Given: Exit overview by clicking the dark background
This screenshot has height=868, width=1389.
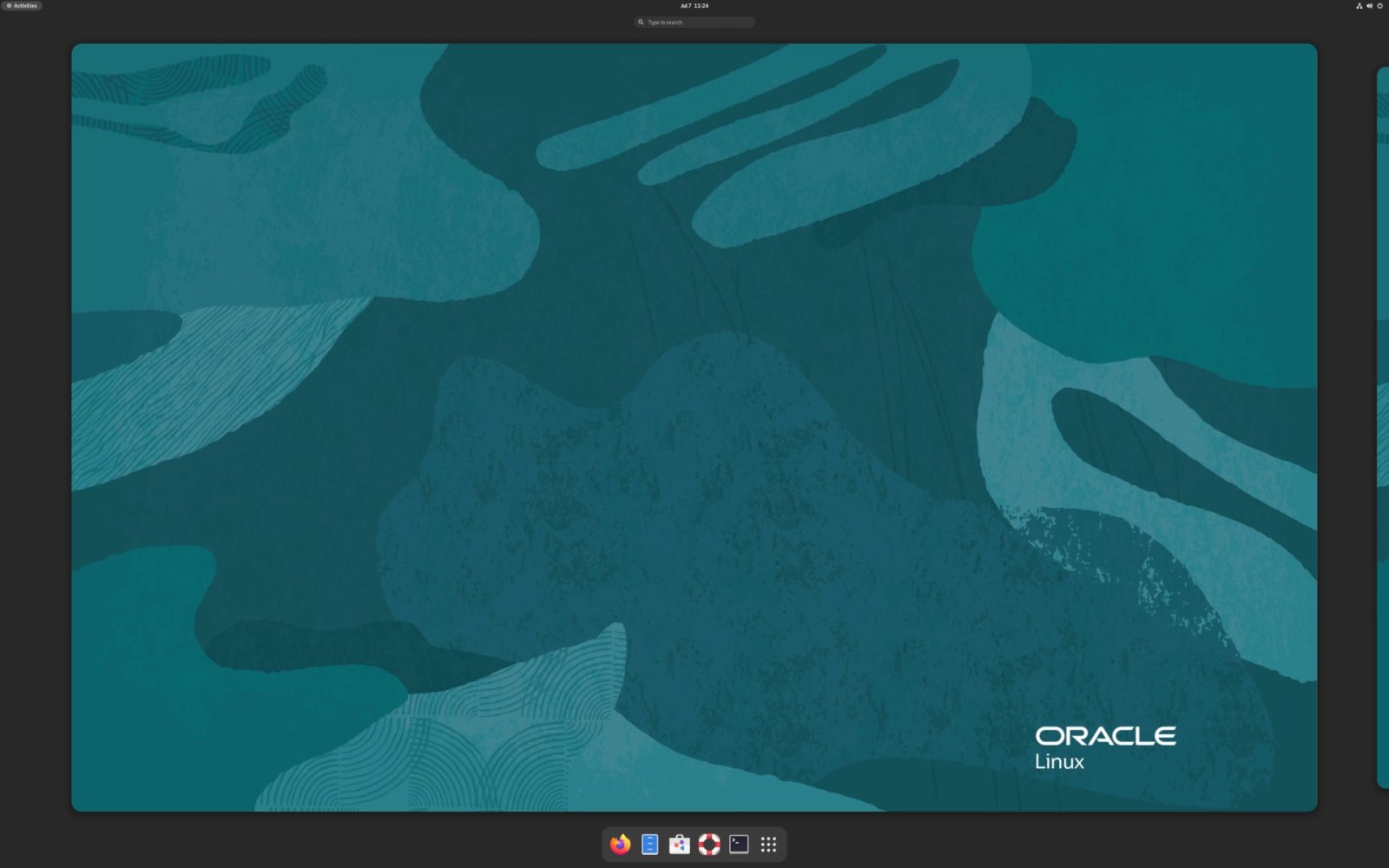Looking at the screenshot, I should point(35,434).
